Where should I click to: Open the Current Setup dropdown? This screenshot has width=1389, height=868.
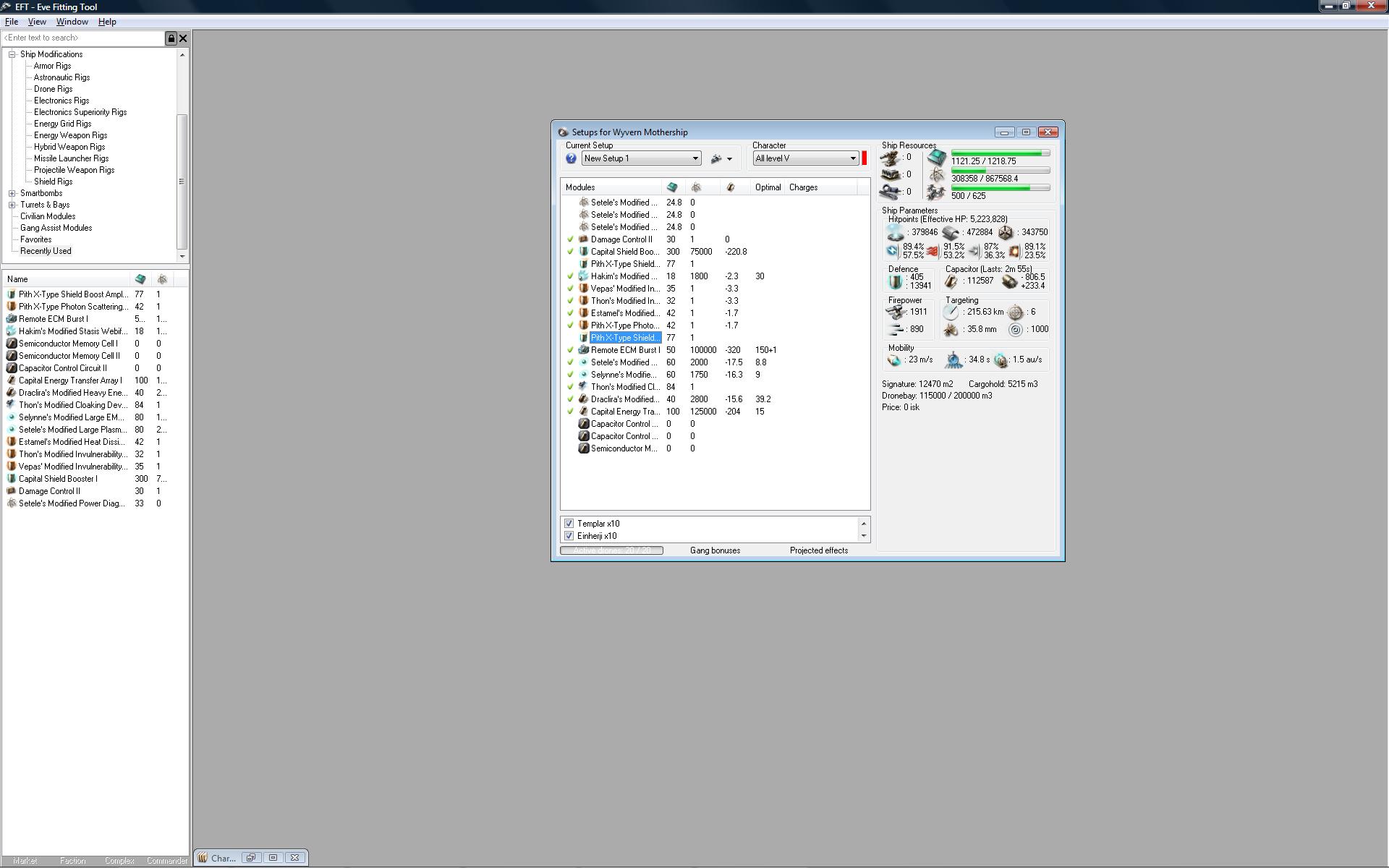tap(695, 158)
